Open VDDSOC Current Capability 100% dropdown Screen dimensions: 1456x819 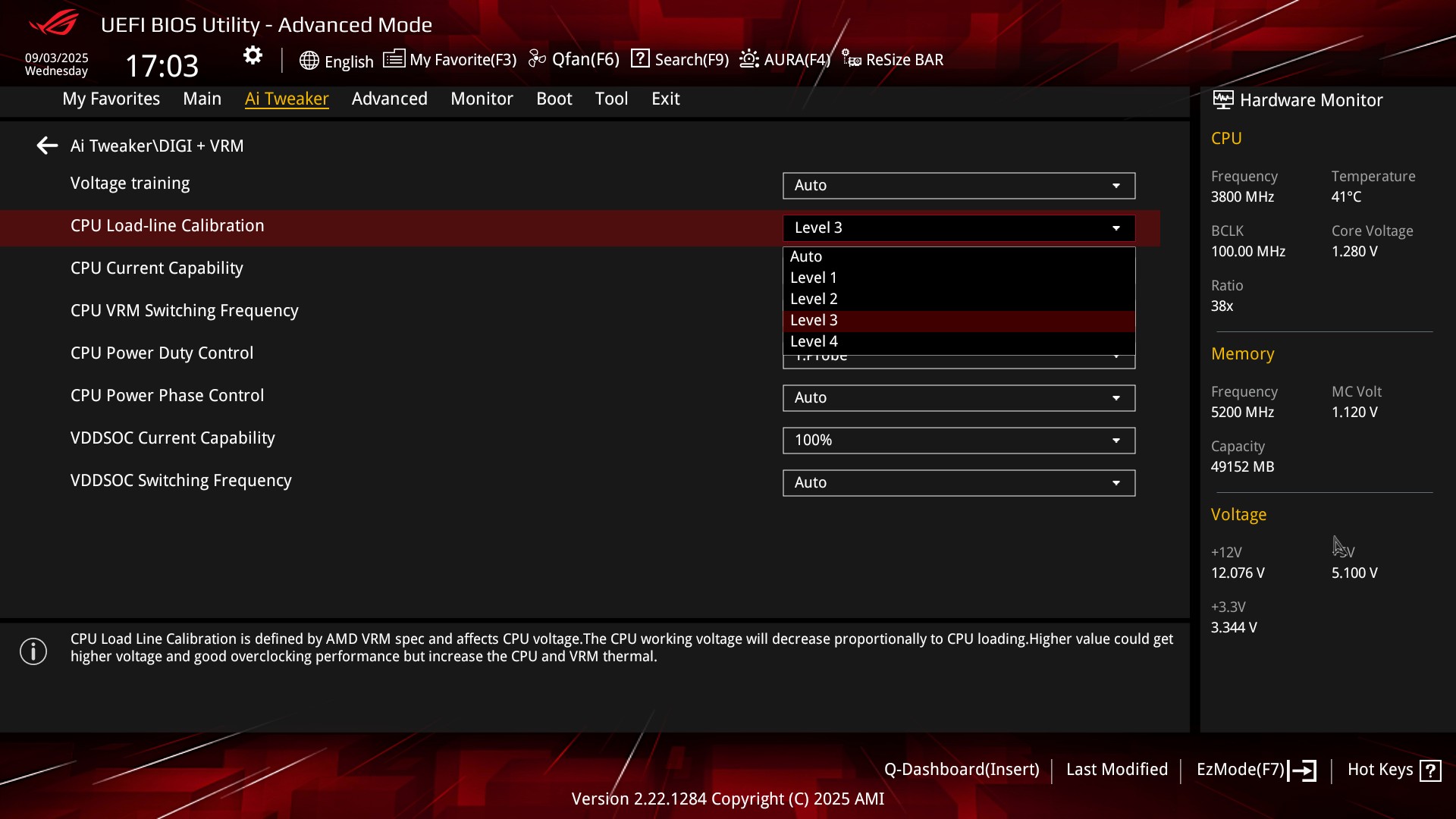(959, 441)
